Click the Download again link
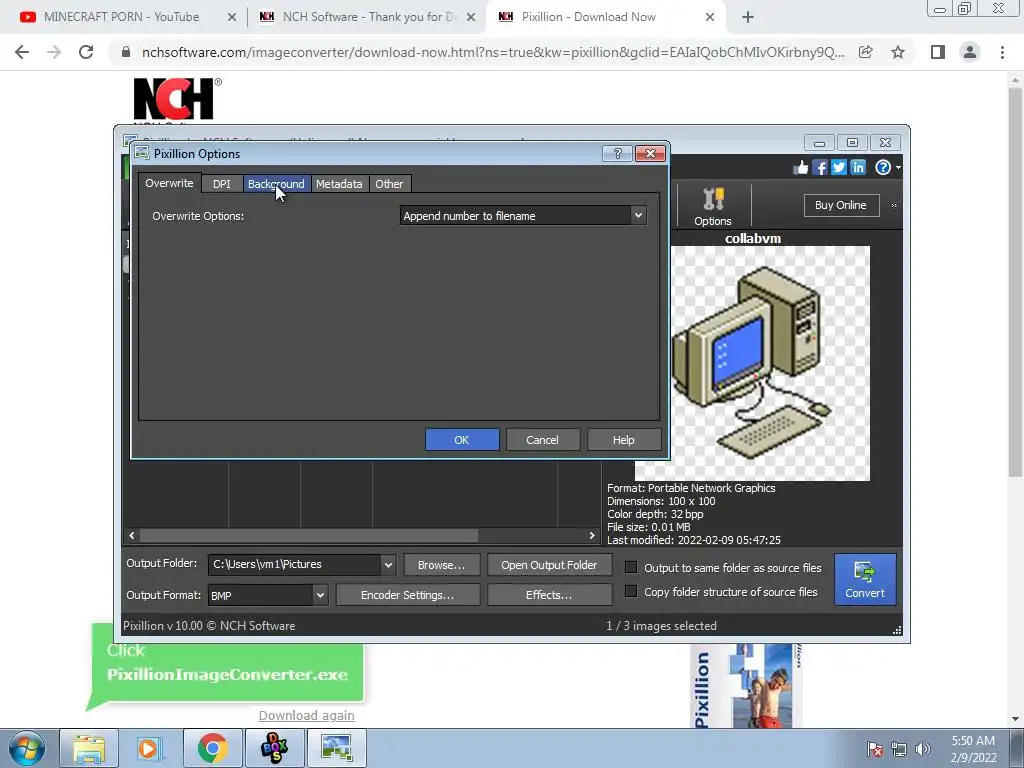Screen dimensions: 1024x768 tap(306, 715)
